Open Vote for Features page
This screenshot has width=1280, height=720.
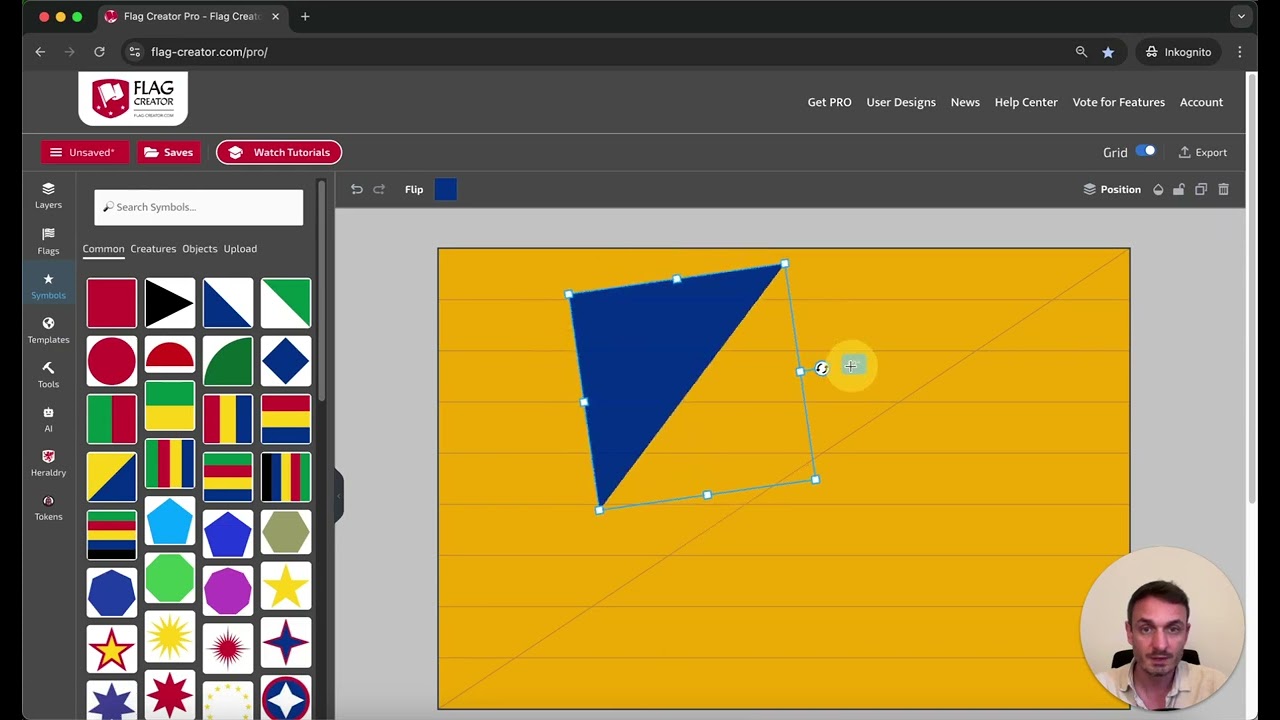point(1118,102)
